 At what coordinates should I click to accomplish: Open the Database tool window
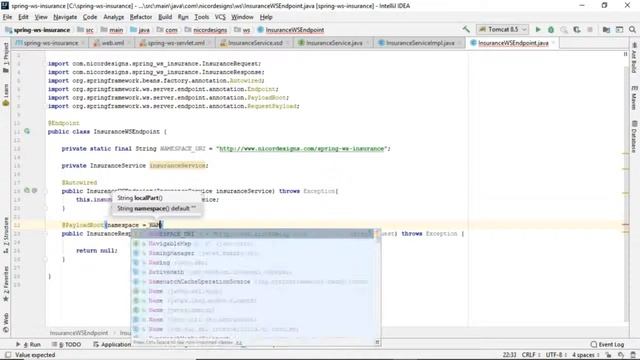click(x=634, y=137)
